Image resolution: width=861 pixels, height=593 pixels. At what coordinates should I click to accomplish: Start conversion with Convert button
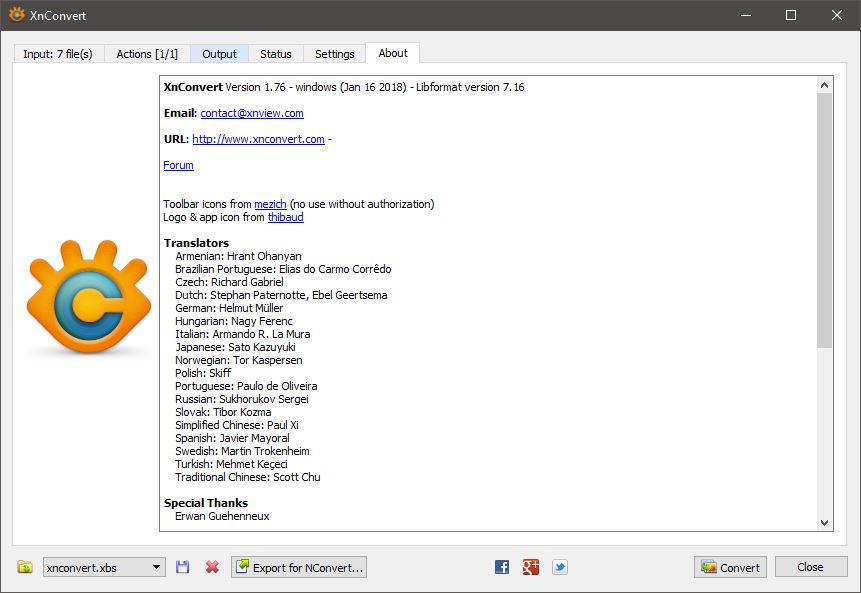(730, 567)
